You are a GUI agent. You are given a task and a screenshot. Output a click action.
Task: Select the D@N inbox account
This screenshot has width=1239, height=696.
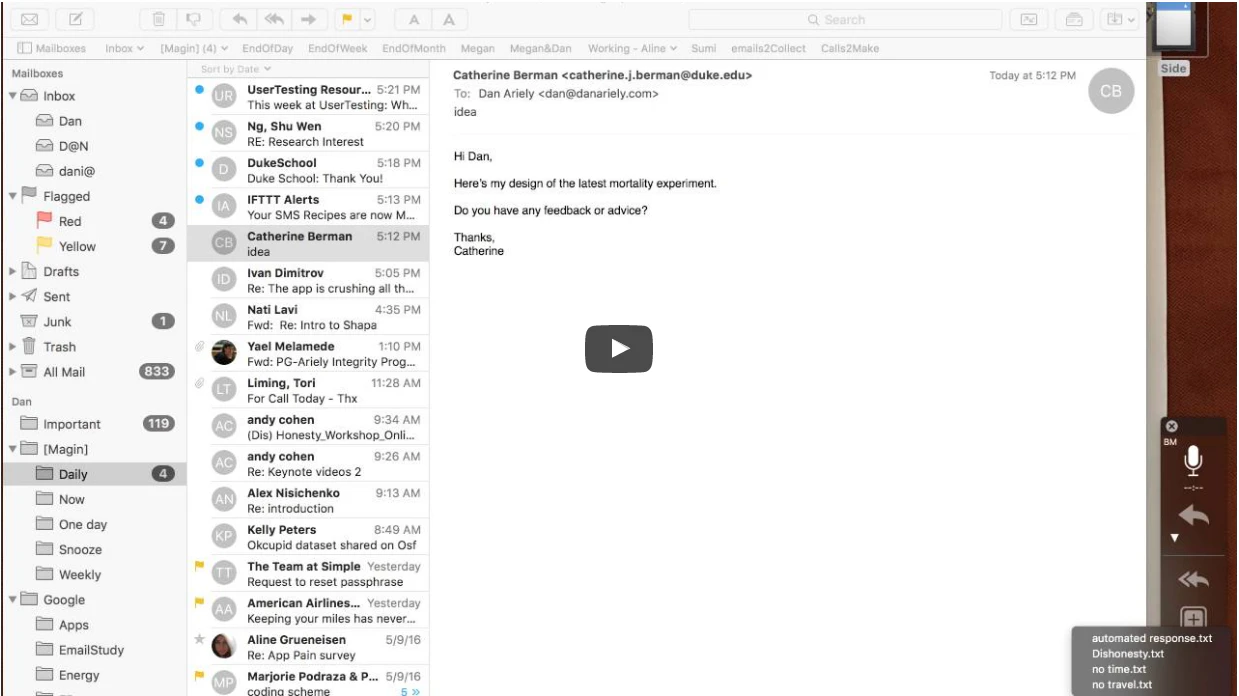click(93, 146)
